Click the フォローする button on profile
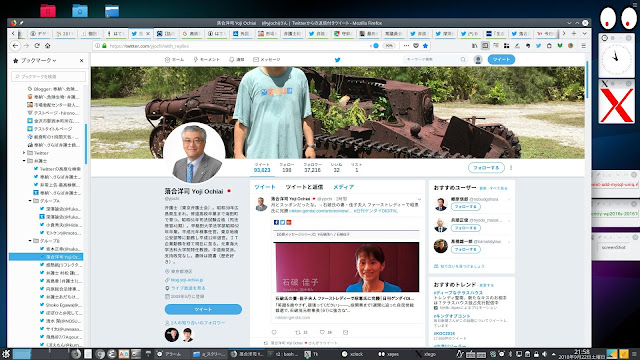This screenshot has width=640, height=360. (486, 167)
